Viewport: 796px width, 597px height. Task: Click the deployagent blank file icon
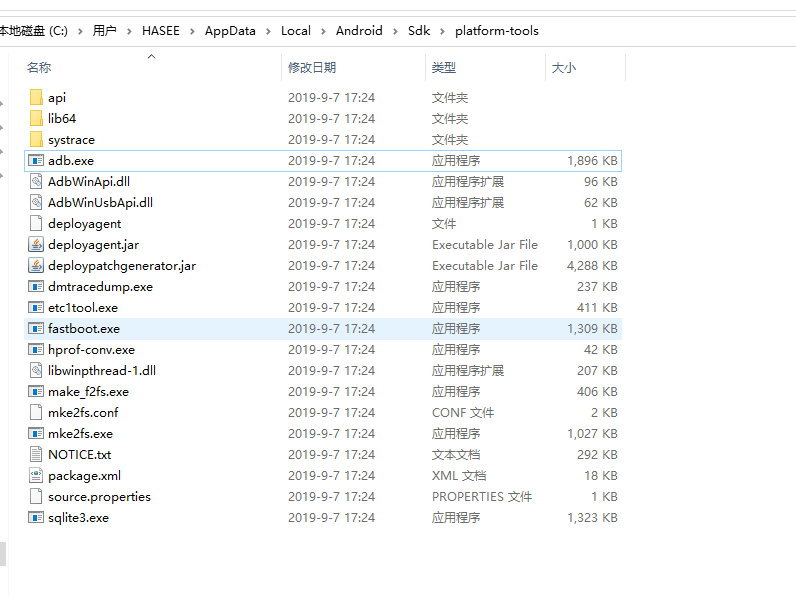pyautogui.click(x=36, y=223)
